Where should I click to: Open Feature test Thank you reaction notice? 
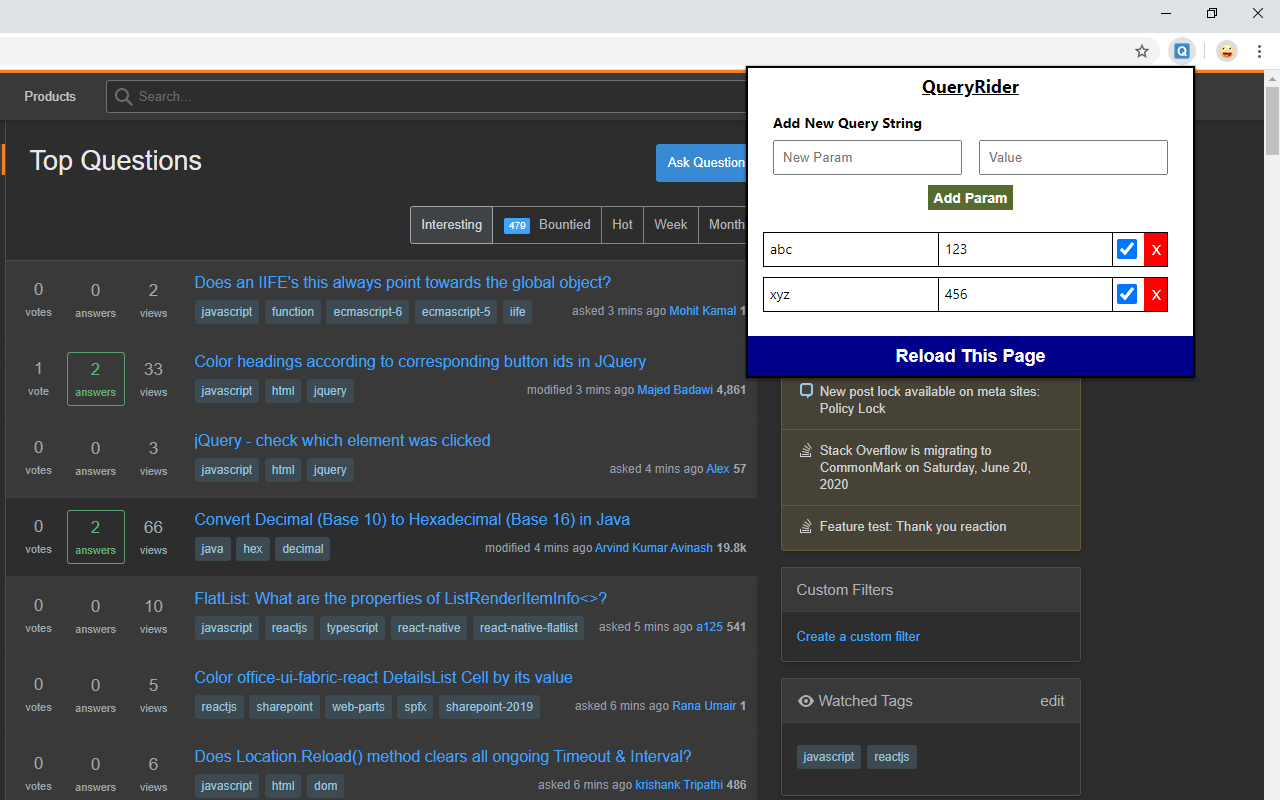tap(913, 527)
